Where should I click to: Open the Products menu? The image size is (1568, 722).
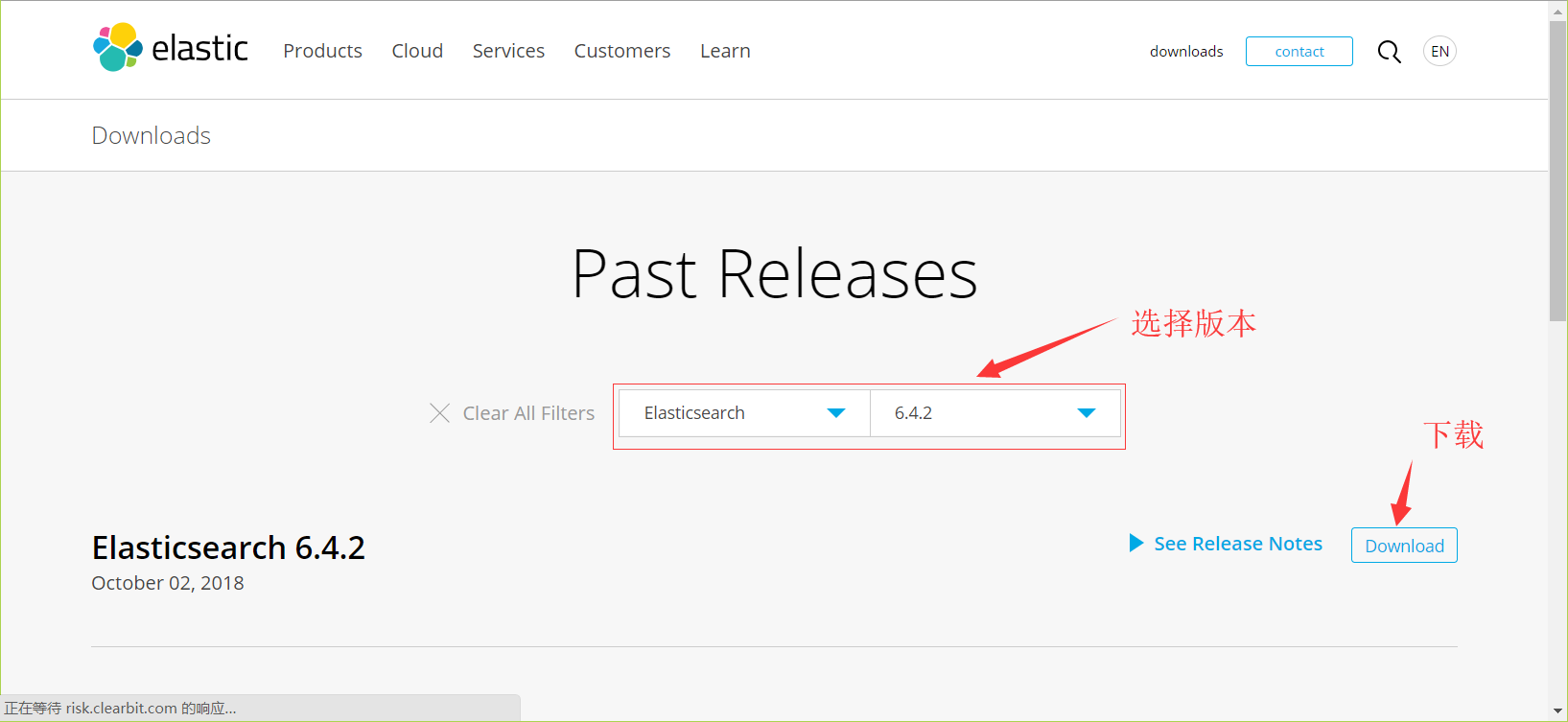point(322,51)
